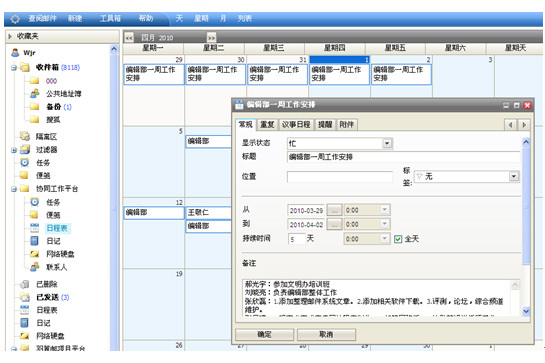Open the 已删除 trash icon
This screenshot has width=545, height=363.
click(x=25, y=284)
